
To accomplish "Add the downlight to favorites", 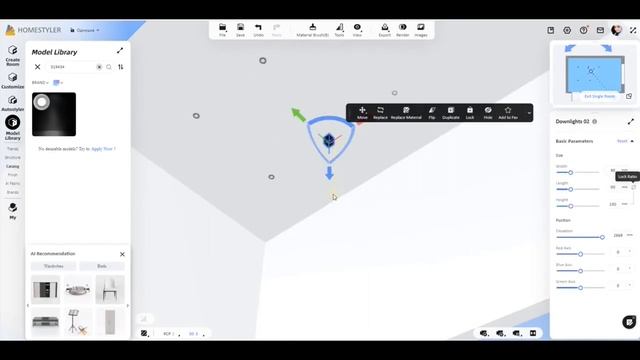I will [508, 113].
